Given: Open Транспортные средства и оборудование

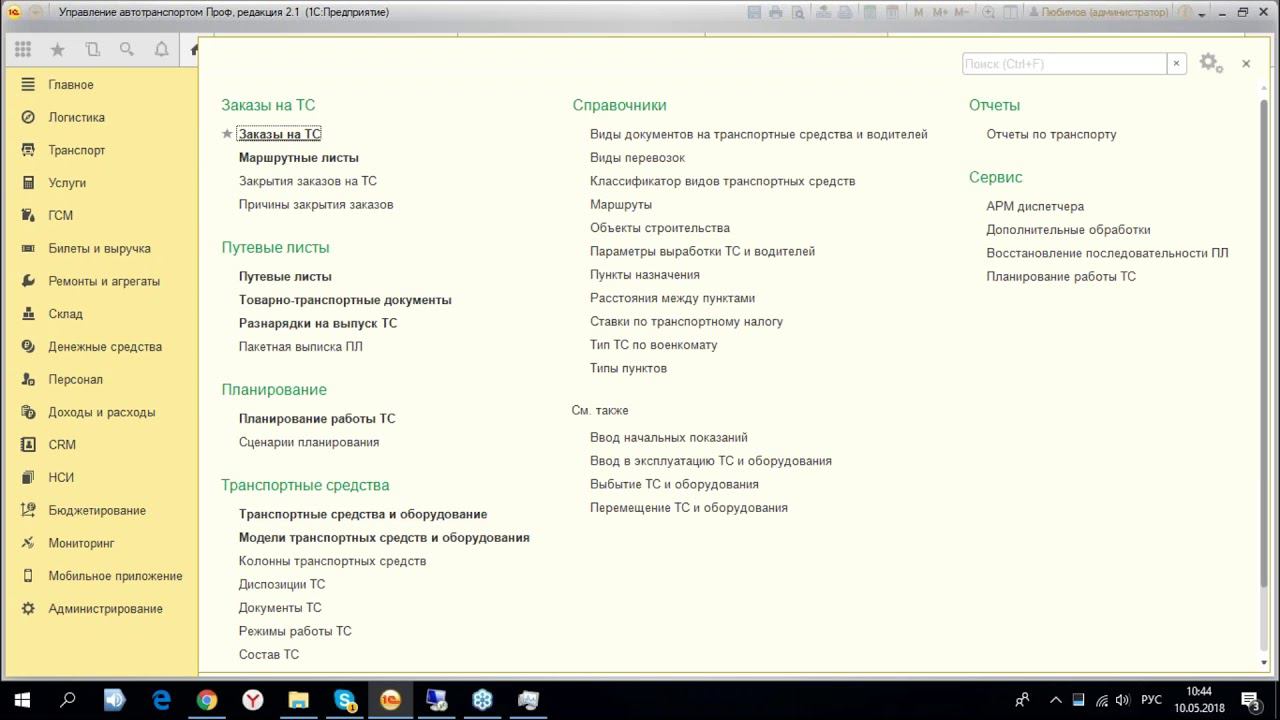Looking at the screenshot, I should tap(363, 514).
